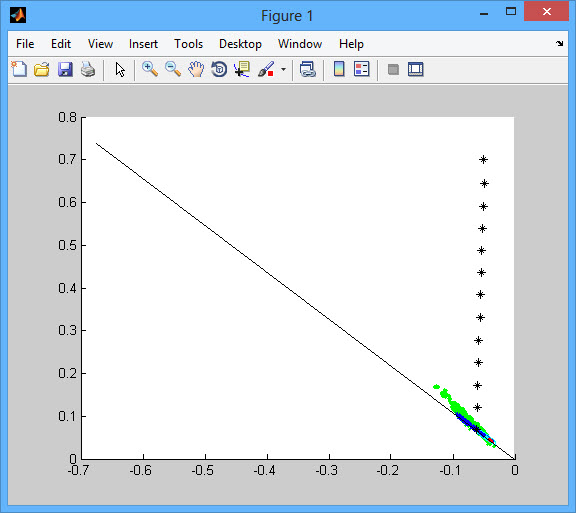576x513 pixels.
Task: Save figure with floppy disk icon
Action: point(65,69)
